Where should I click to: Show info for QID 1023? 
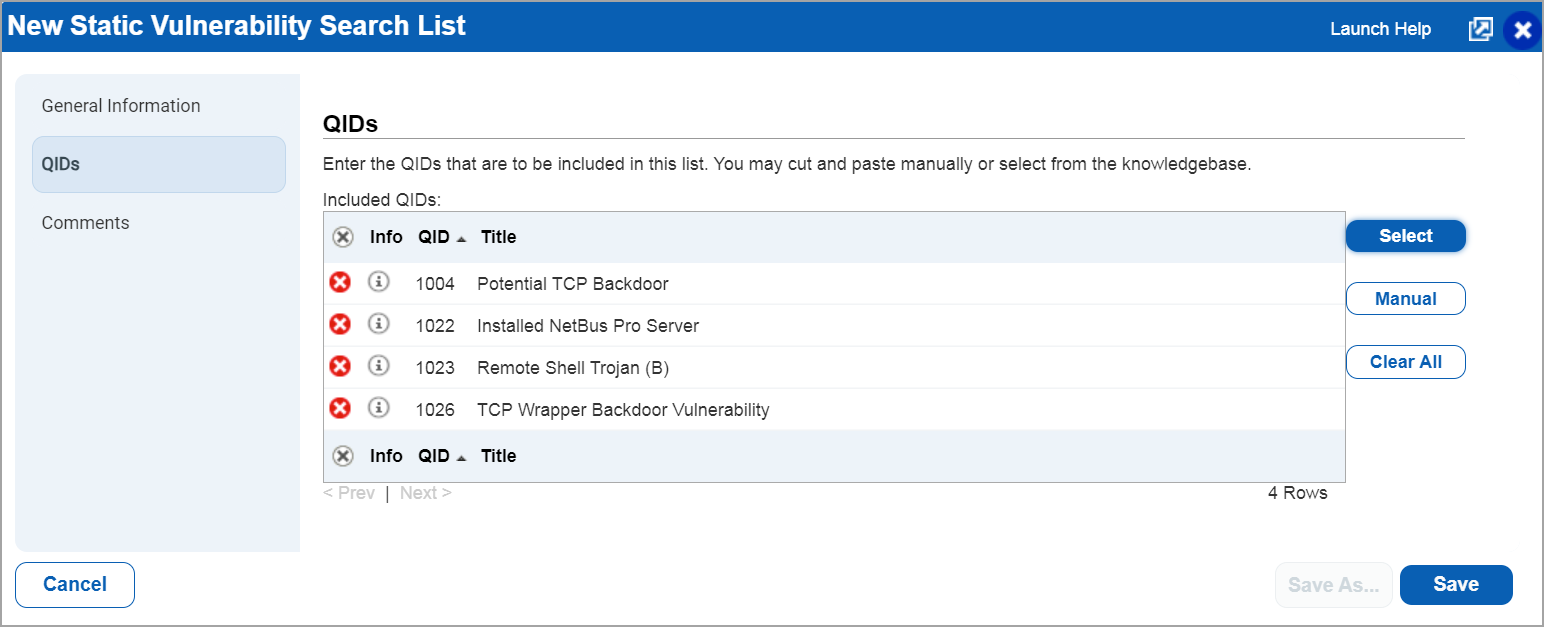click(378, 366)
